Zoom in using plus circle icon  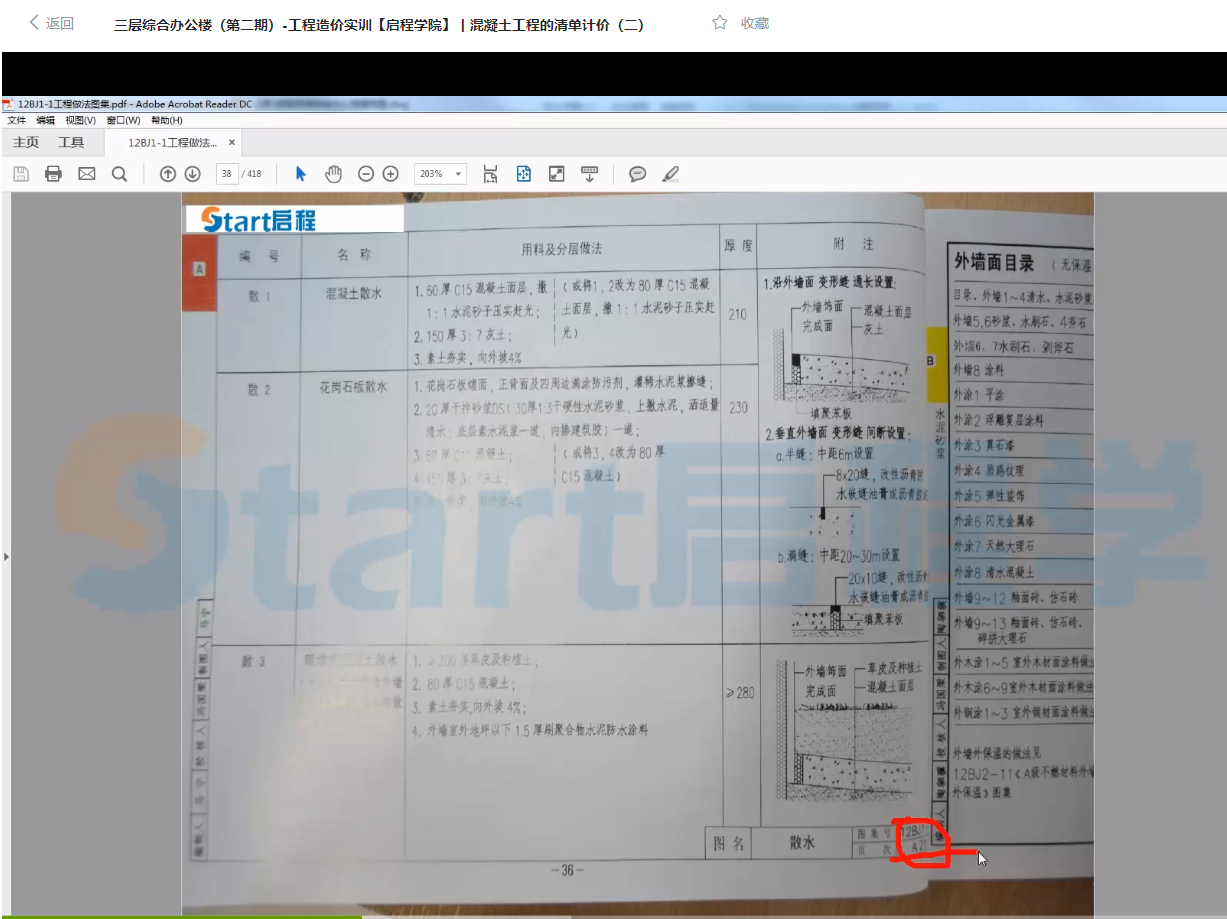391,174
